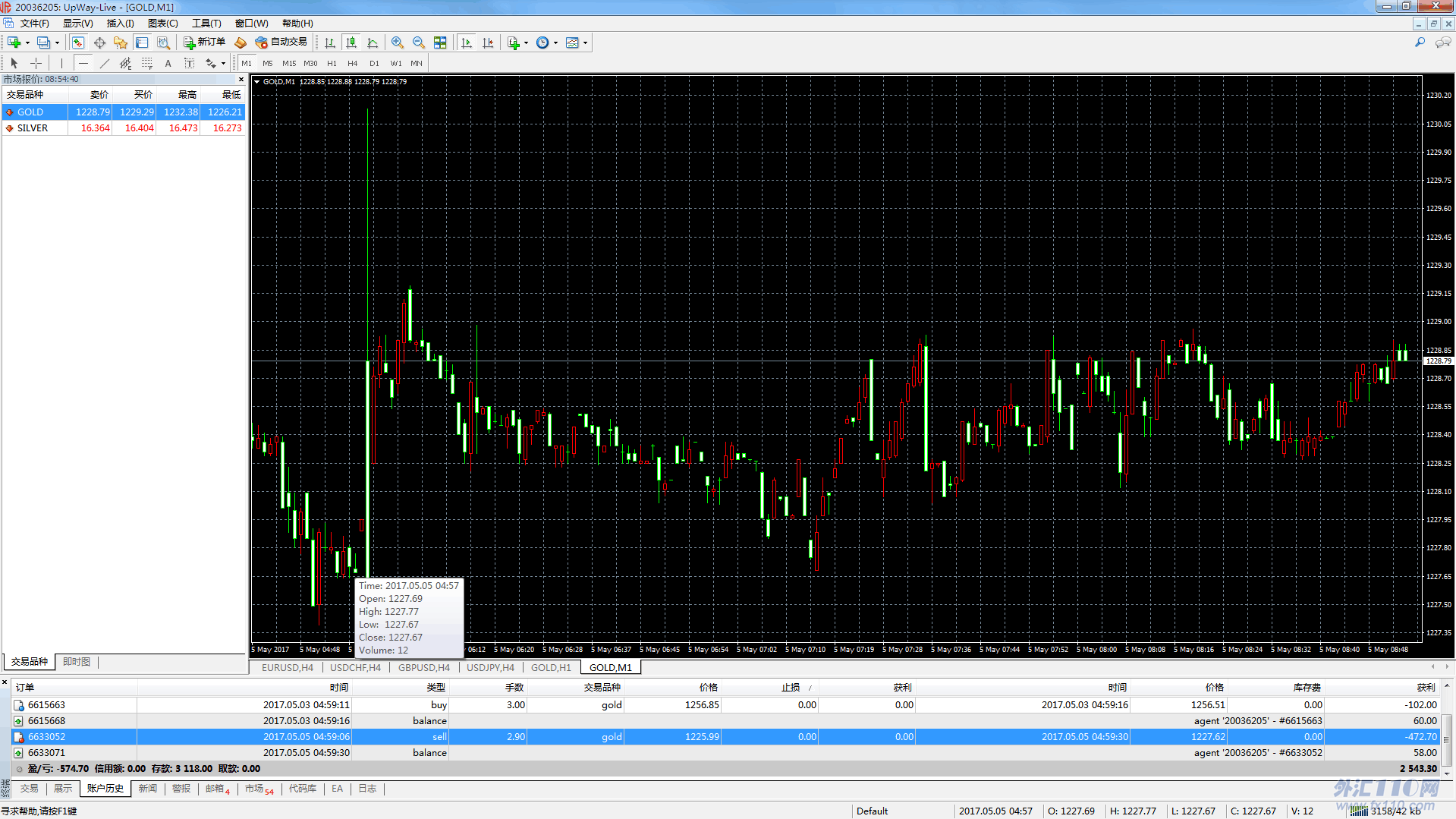Open the indicators list icon
Screen dimensions: 1456x819
pyautogui.click(x=514, y=43)
